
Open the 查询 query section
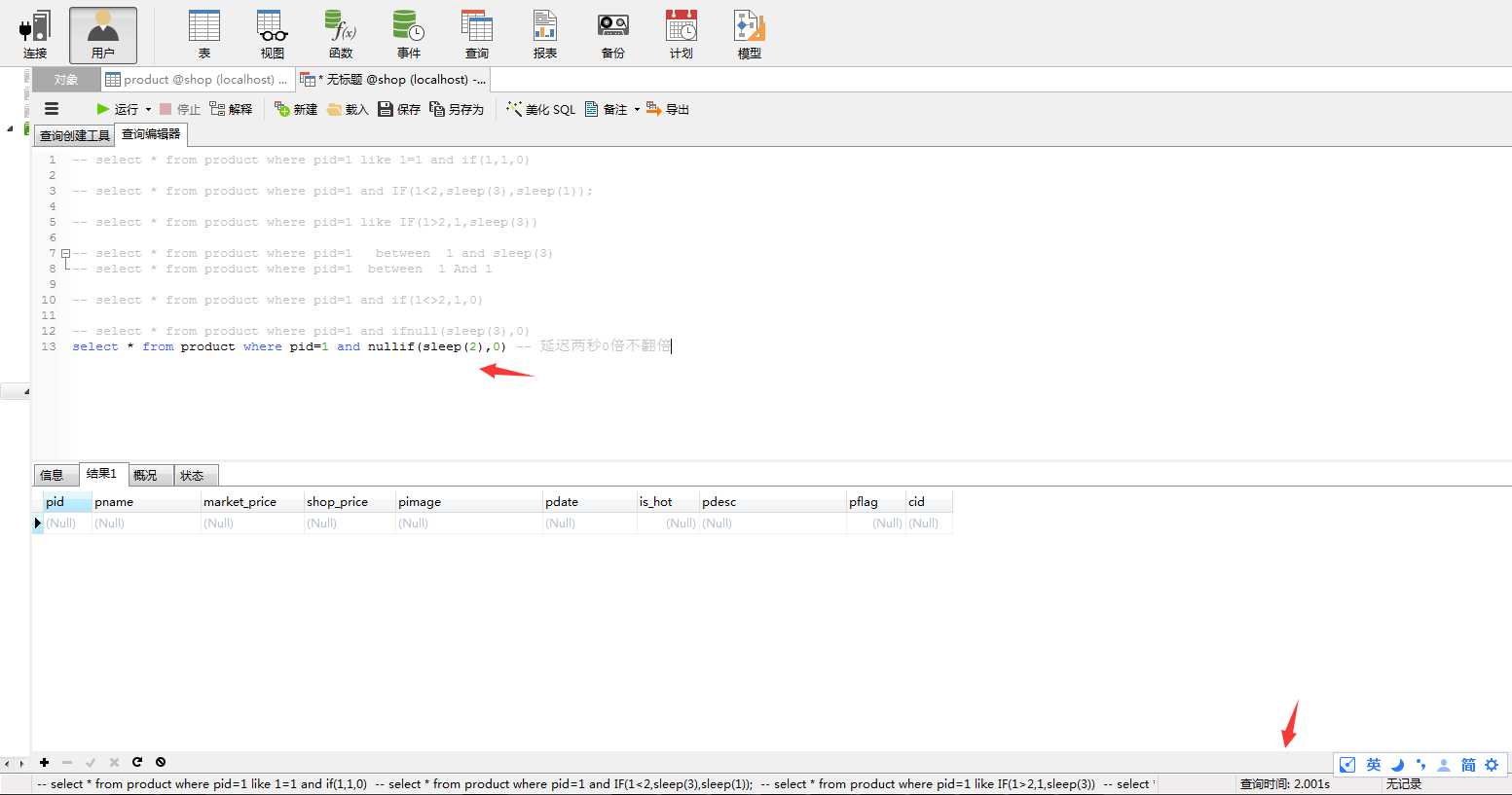[477, 35]
